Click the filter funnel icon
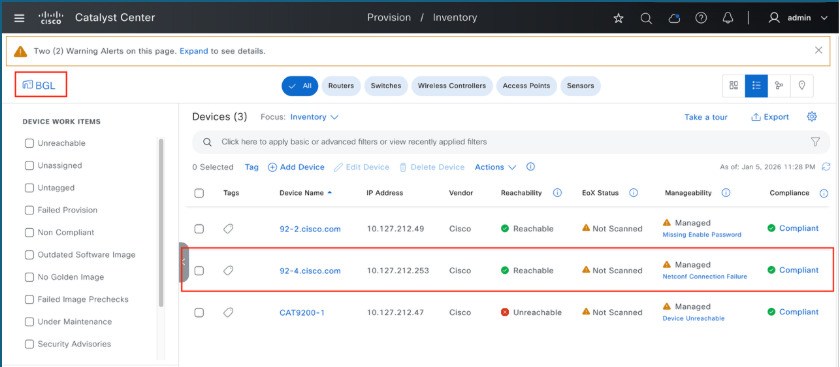Image resolution: width=840 pixels, height=367 pixels. tap(815, 142)
